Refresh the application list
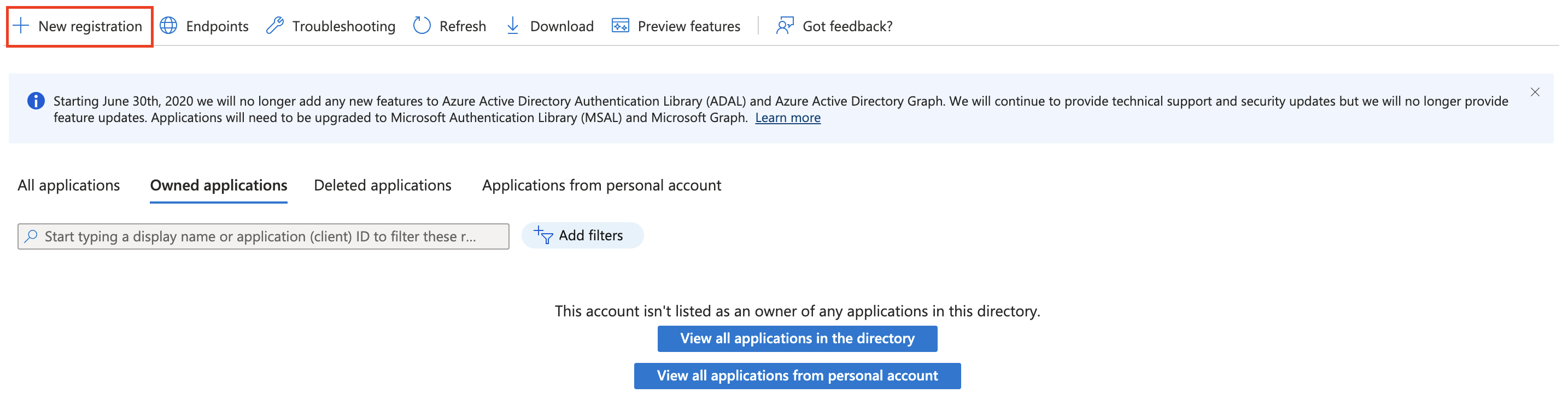Viewport: 1568px width, 416px height. 449,26
